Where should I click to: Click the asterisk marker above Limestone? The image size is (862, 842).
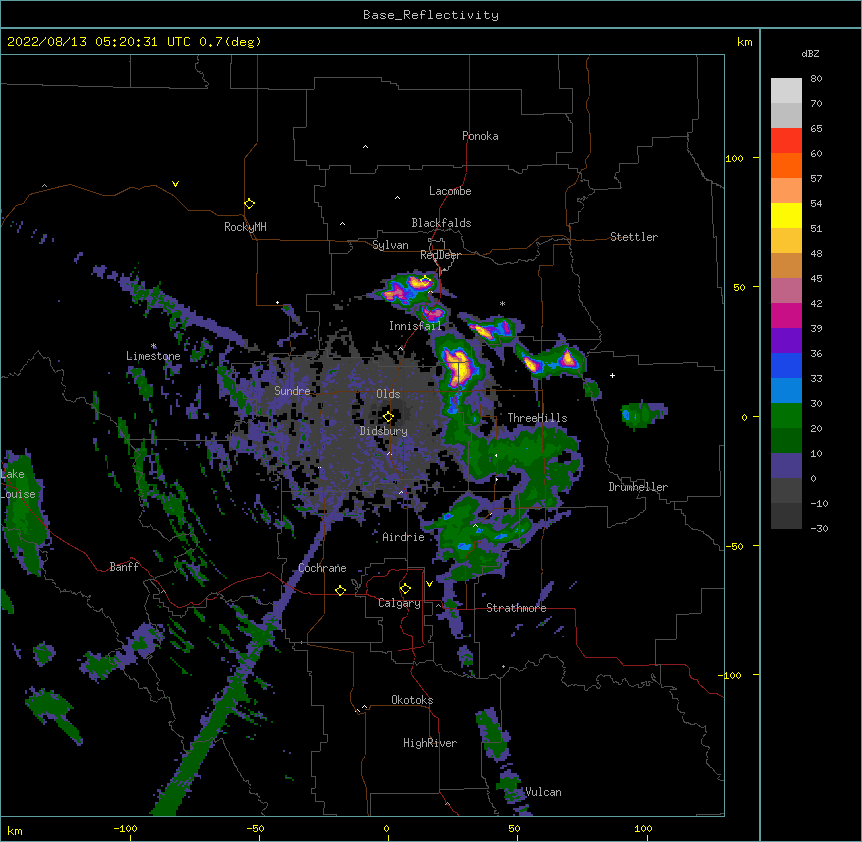[154, 346]
